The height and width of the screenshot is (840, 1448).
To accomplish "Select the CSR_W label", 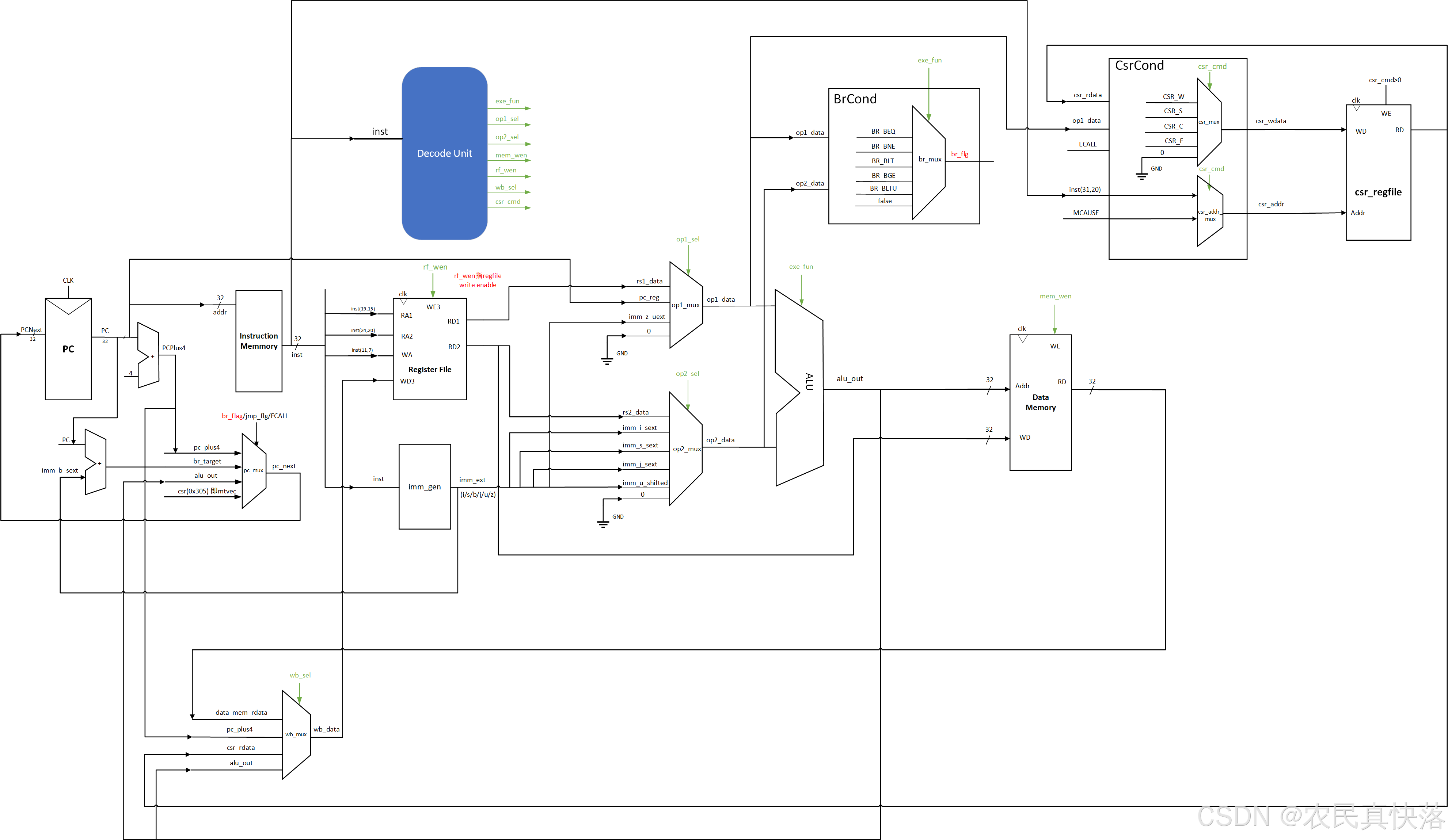I will click(1173, 96).
